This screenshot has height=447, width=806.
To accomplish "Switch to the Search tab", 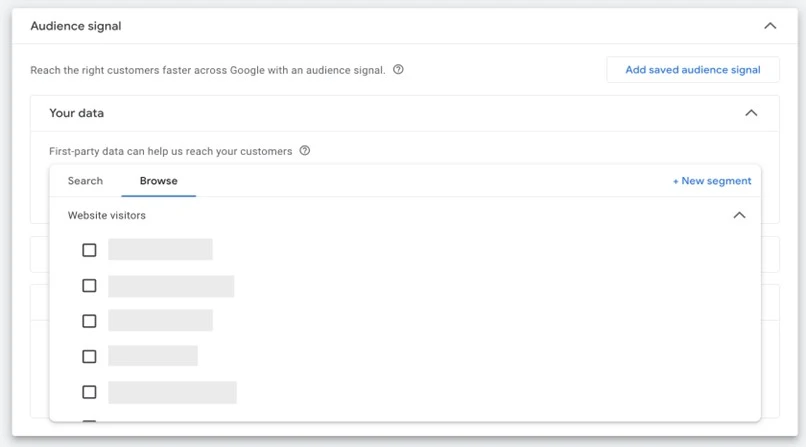I will (85, 181).
